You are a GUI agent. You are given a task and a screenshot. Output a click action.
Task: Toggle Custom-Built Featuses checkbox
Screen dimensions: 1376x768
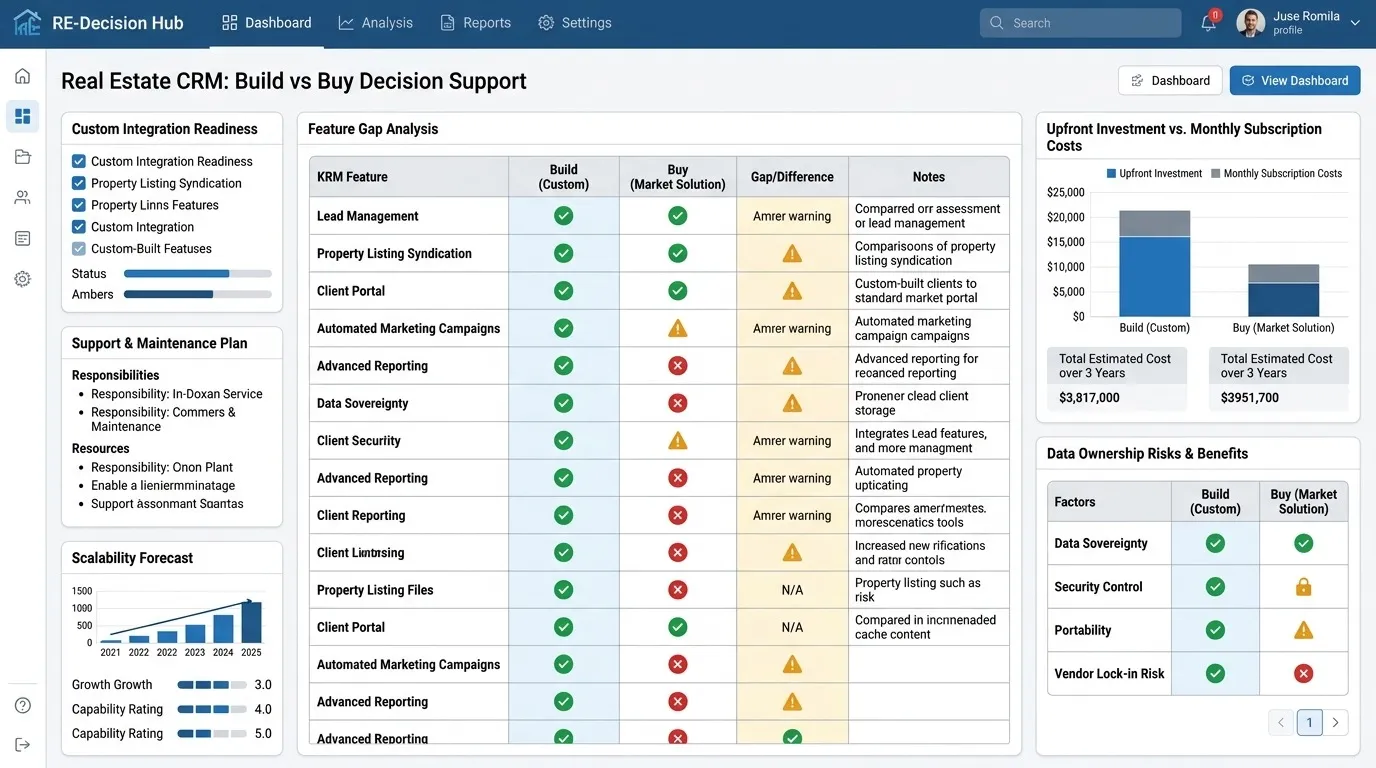click(79, 249)
